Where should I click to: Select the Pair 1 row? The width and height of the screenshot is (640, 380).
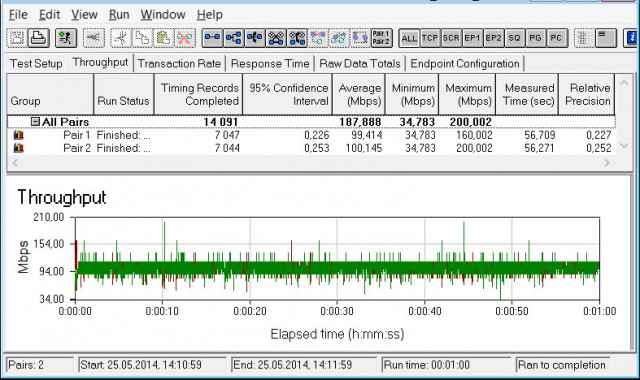pos(311,135)
